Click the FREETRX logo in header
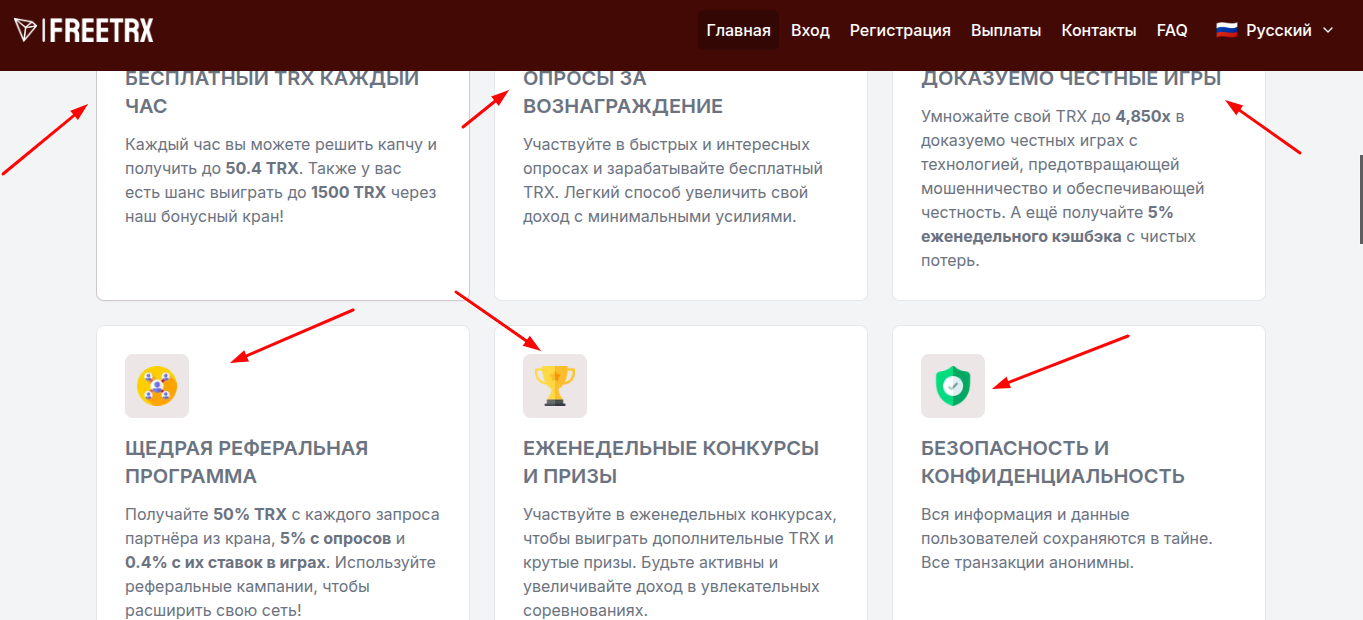This screenshot has height=620, width=1363. coord(84,31)
